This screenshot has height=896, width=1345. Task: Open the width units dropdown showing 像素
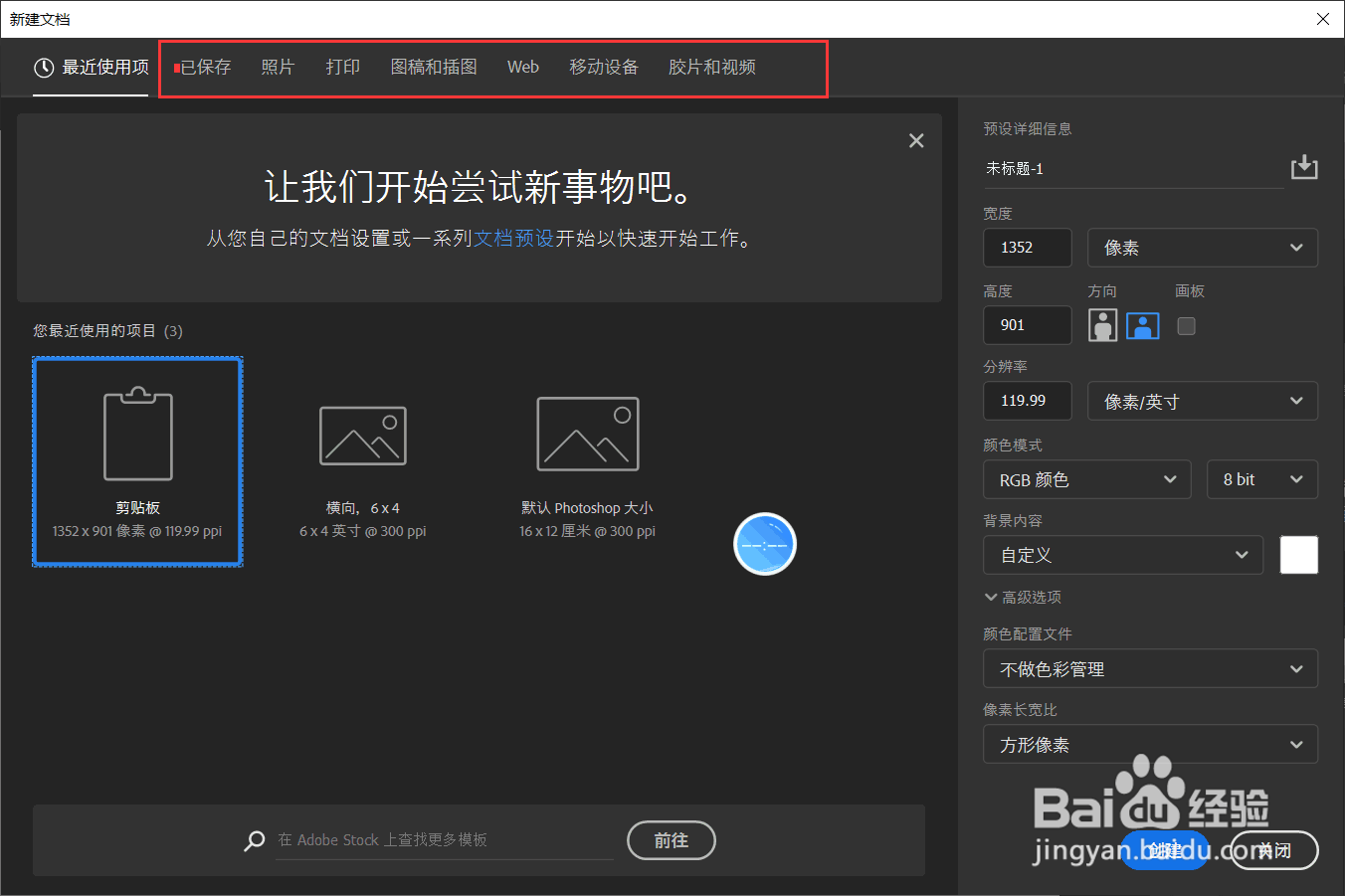1202,247
